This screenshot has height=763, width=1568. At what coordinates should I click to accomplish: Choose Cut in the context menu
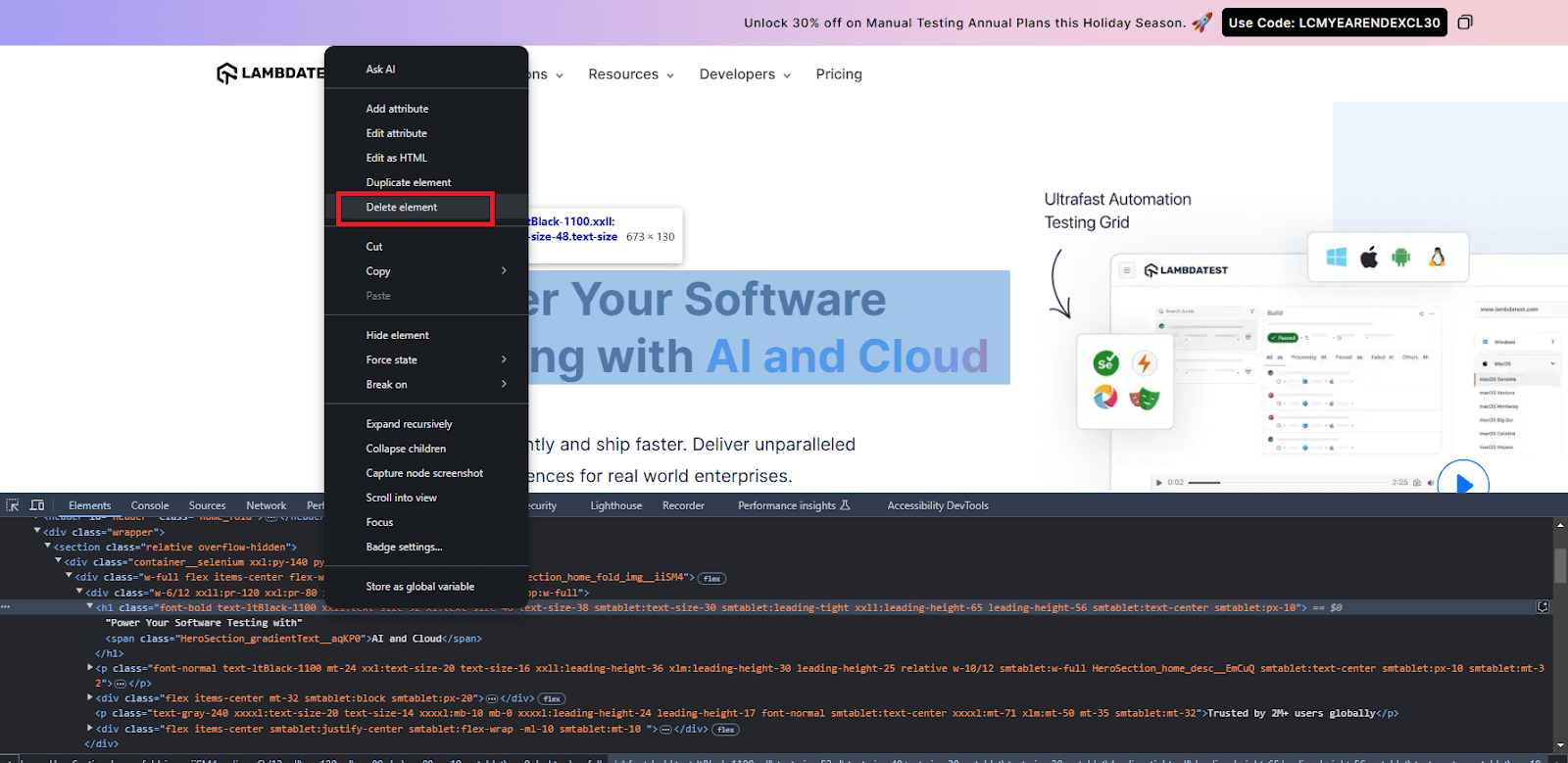pyautogui.click(x=426, y=247)
